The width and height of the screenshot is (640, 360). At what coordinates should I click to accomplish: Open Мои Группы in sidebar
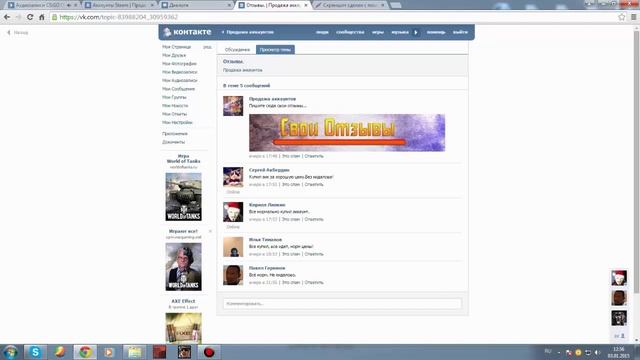click(x=174, y=97)
